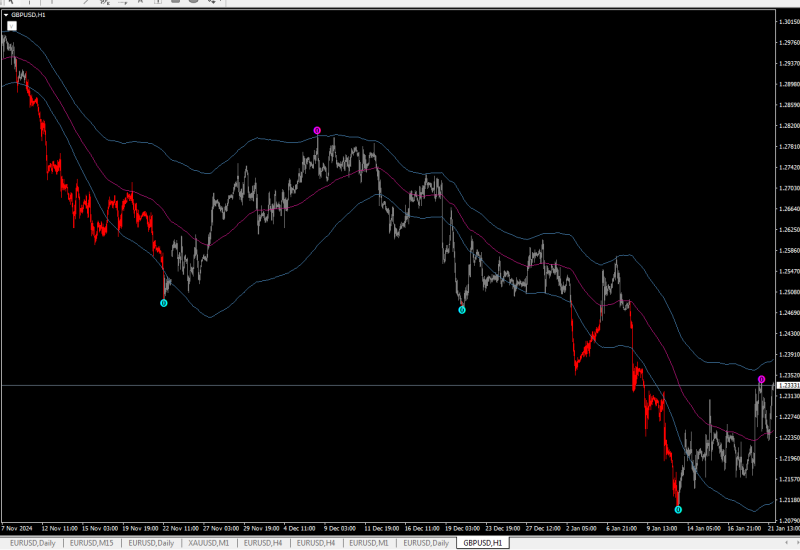Click the highlighted 1.2333 current price label

788,386
